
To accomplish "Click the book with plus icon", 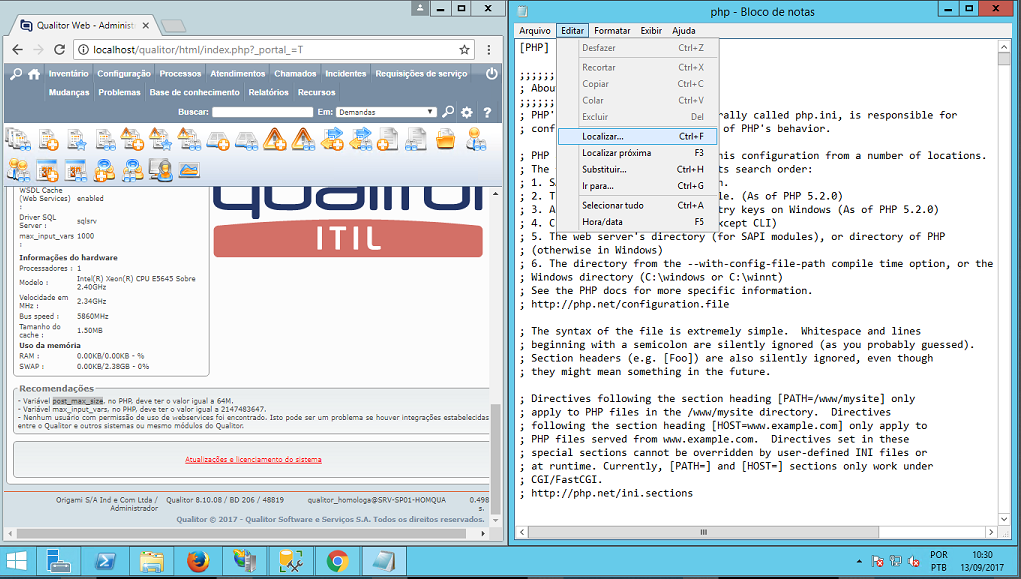I will [x=218, y=140].
